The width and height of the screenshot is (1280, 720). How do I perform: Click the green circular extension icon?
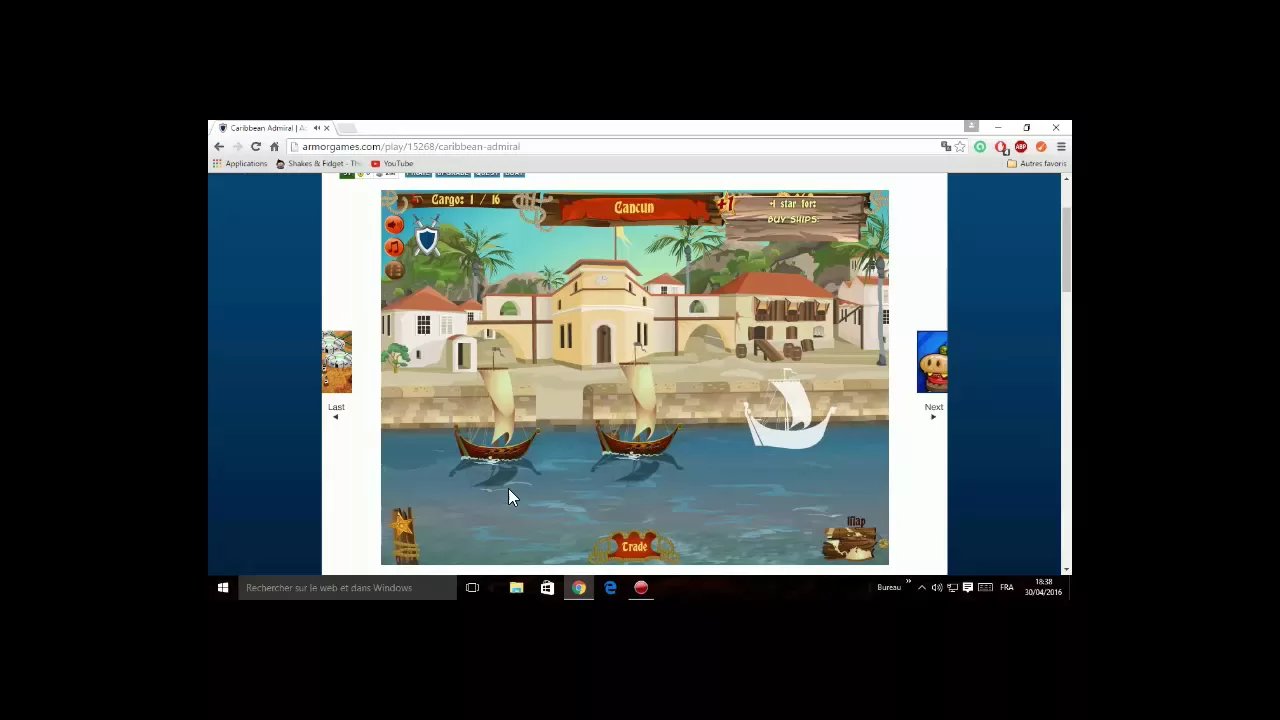pos(980,147)
